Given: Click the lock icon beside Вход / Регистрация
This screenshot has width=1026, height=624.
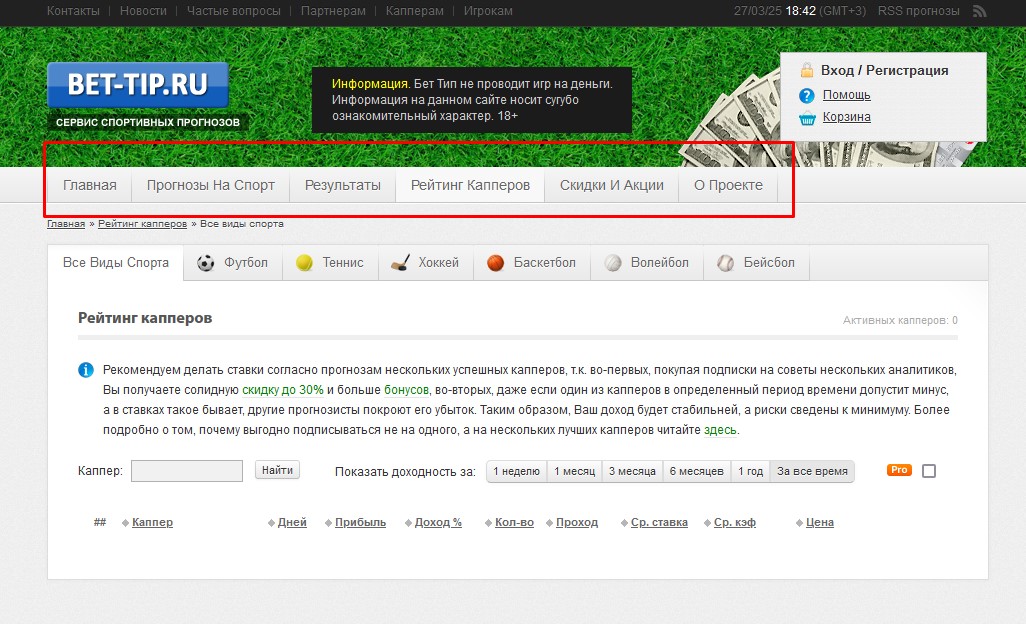Looking at the screenshot, I should 807,70.
